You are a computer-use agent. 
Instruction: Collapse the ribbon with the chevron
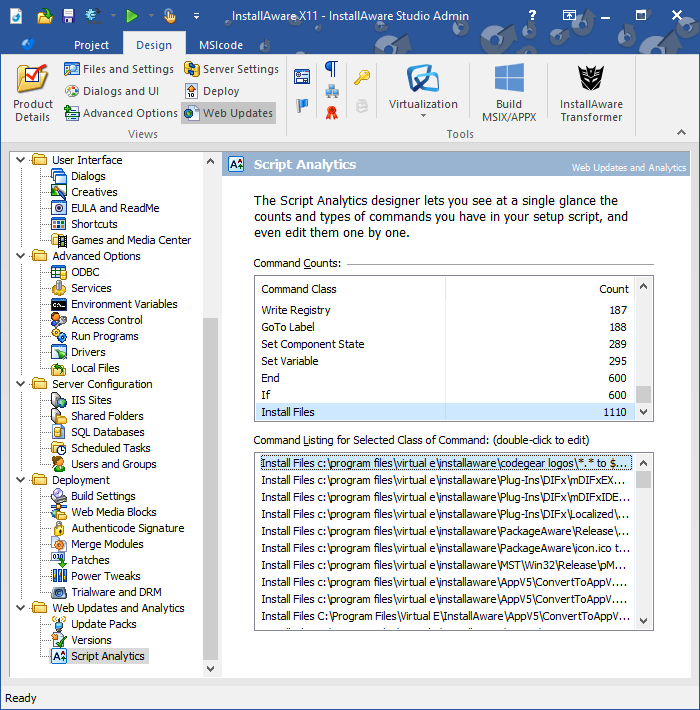681,132
